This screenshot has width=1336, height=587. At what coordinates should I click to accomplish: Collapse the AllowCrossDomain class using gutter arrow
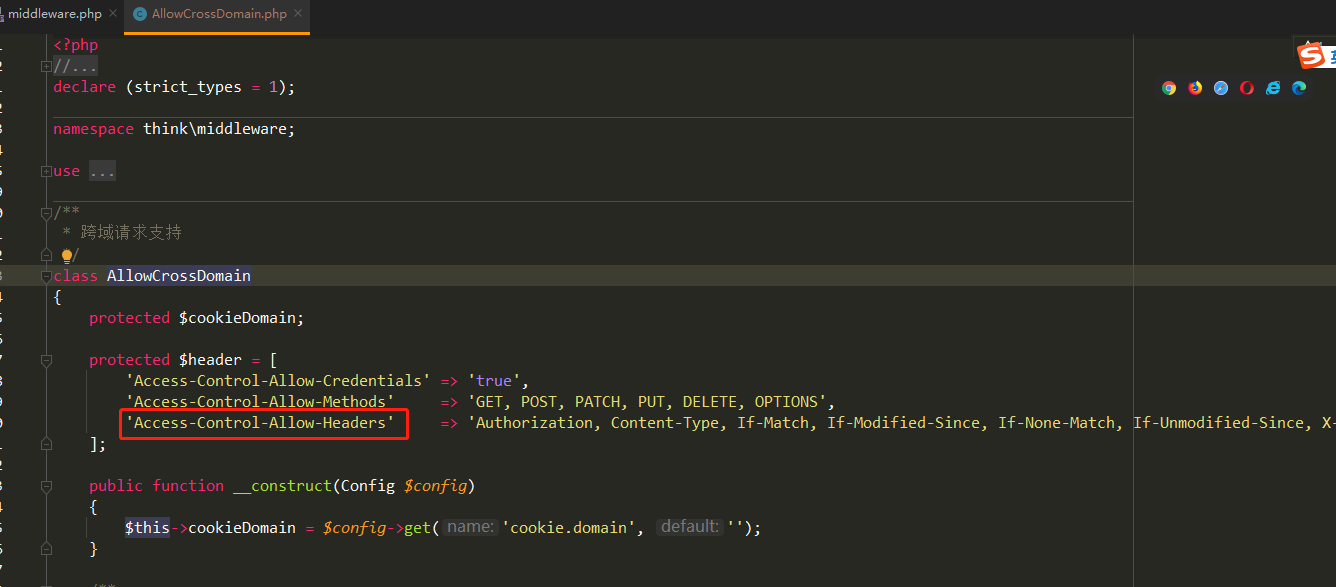(46, 275)
